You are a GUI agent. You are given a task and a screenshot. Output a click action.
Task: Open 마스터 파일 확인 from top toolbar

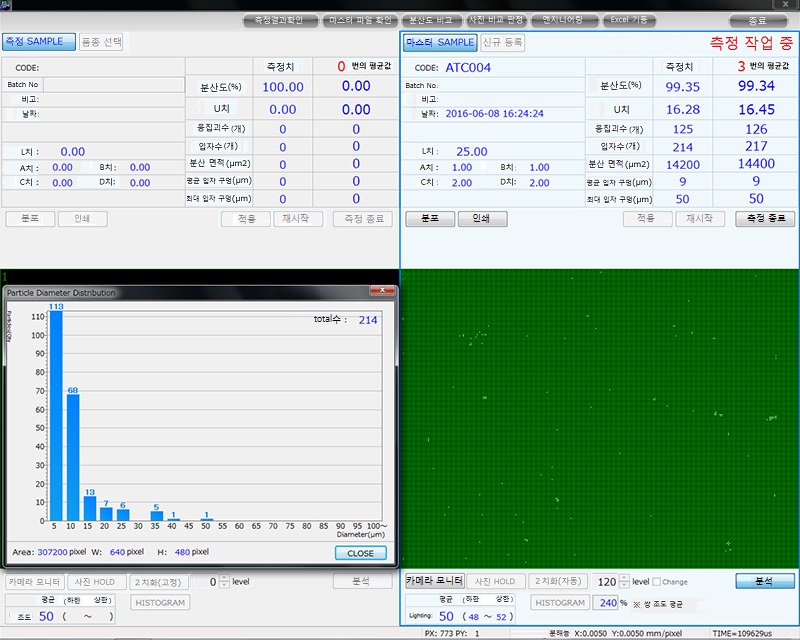tap(361, 20)
